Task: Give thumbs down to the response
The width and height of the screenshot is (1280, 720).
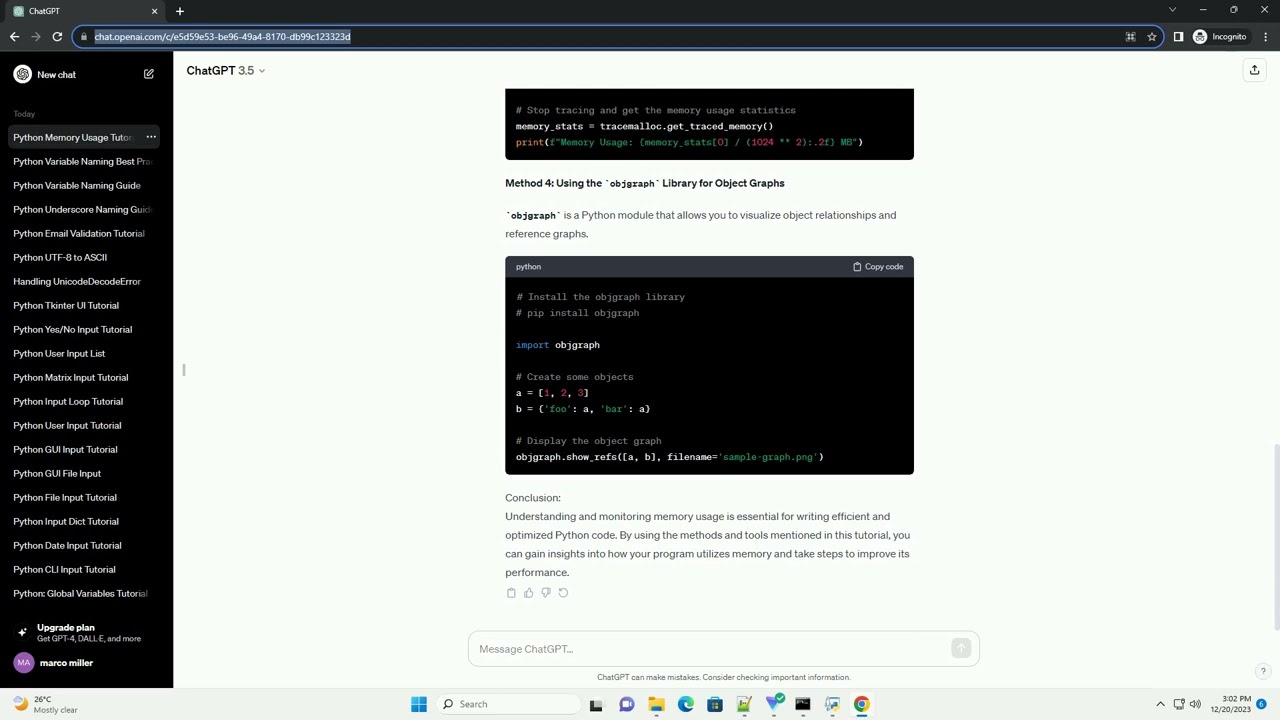Action: [x=545, y=593]
